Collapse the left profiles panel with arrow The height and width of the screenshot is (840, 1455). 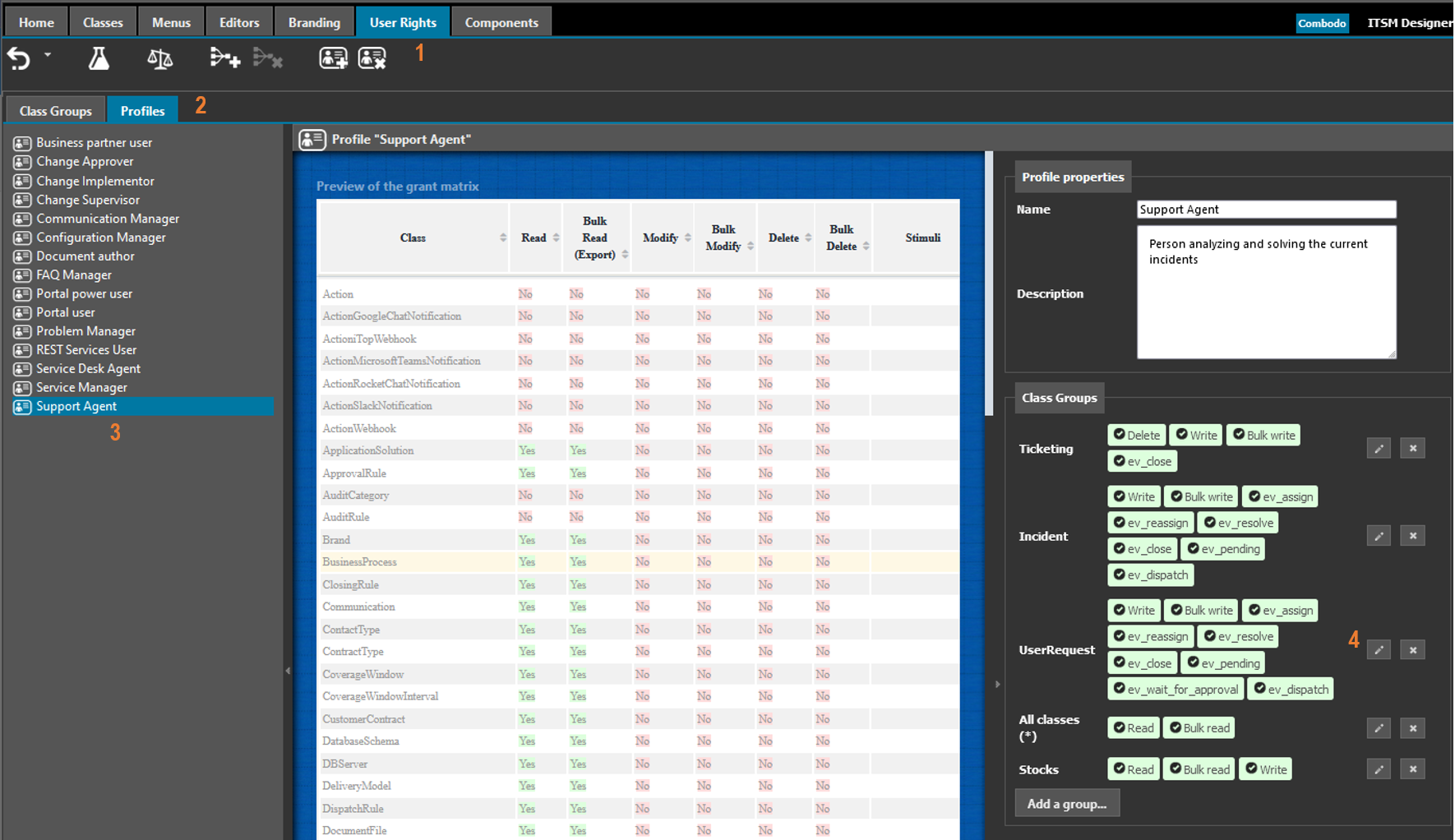pos(288,671)
